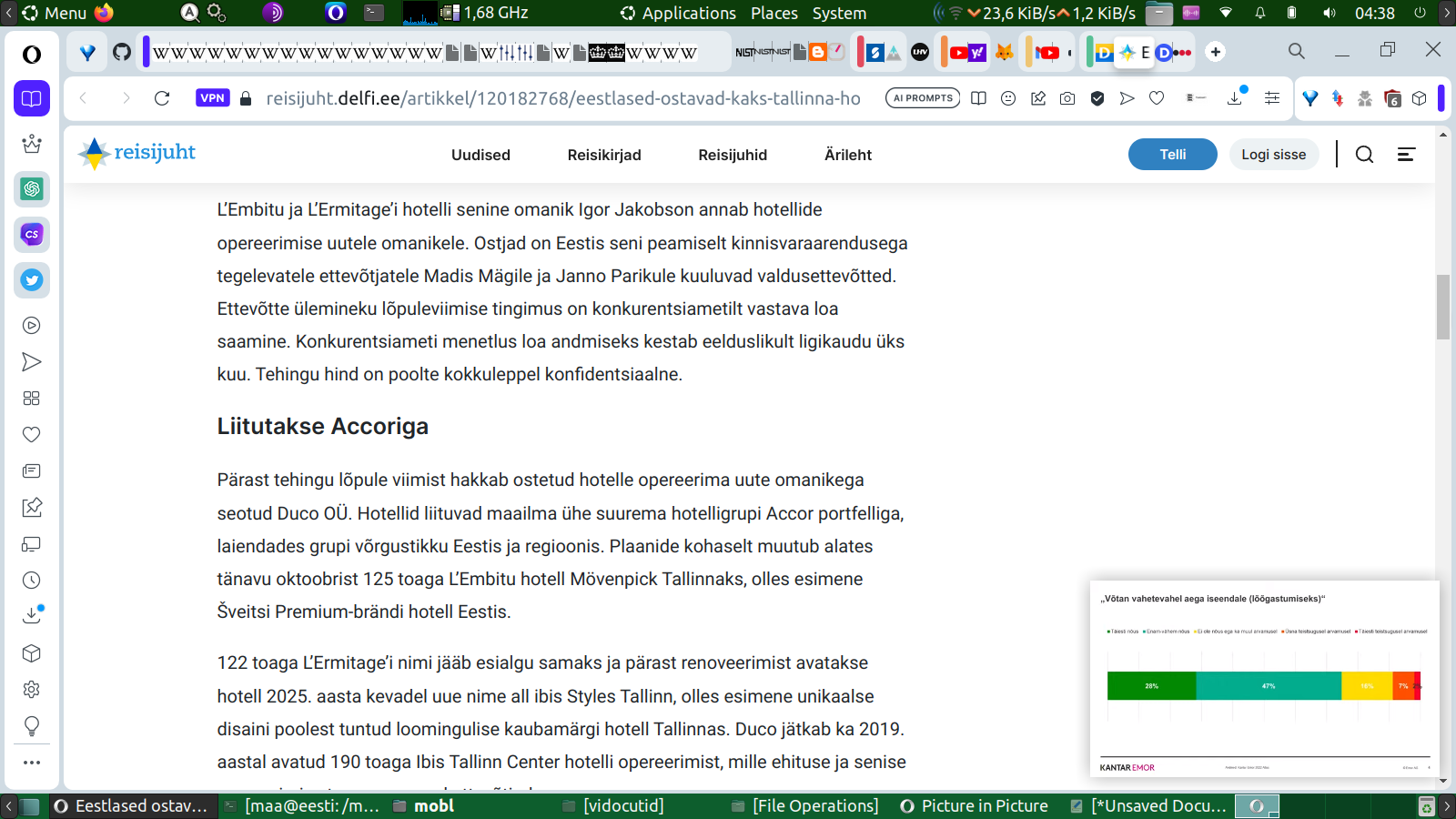Viewport: 1456px width, 819px height.
Task: Open the extensions cube toolbar menu
Action: (x=1420, y=98)
